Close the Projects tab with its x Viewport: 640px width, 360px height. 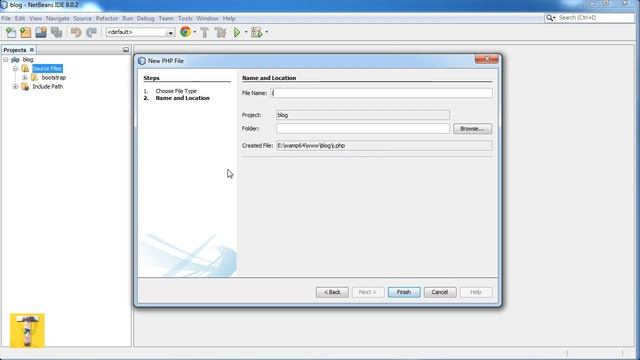pos(31,50)
